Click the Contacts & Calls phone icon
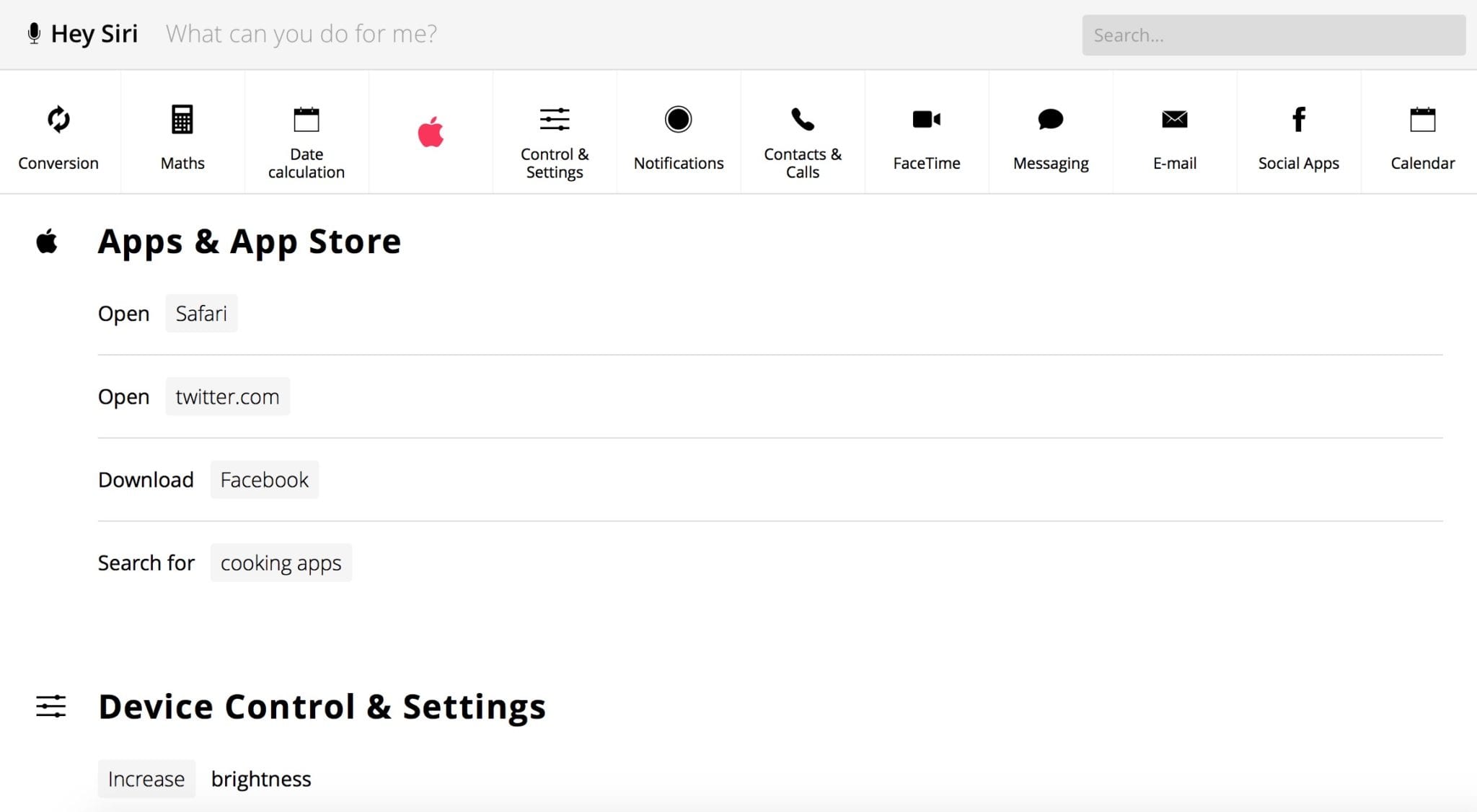Viewport: 1477px width, 812px height. click(803, 119)
